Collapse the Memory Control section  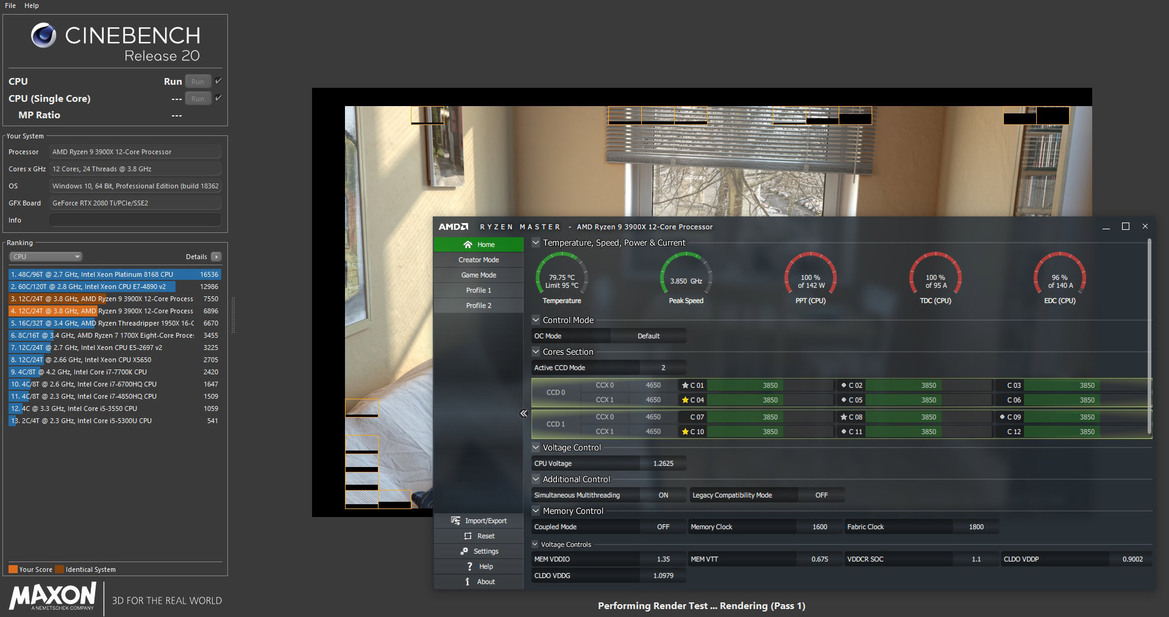pos(535,510)
